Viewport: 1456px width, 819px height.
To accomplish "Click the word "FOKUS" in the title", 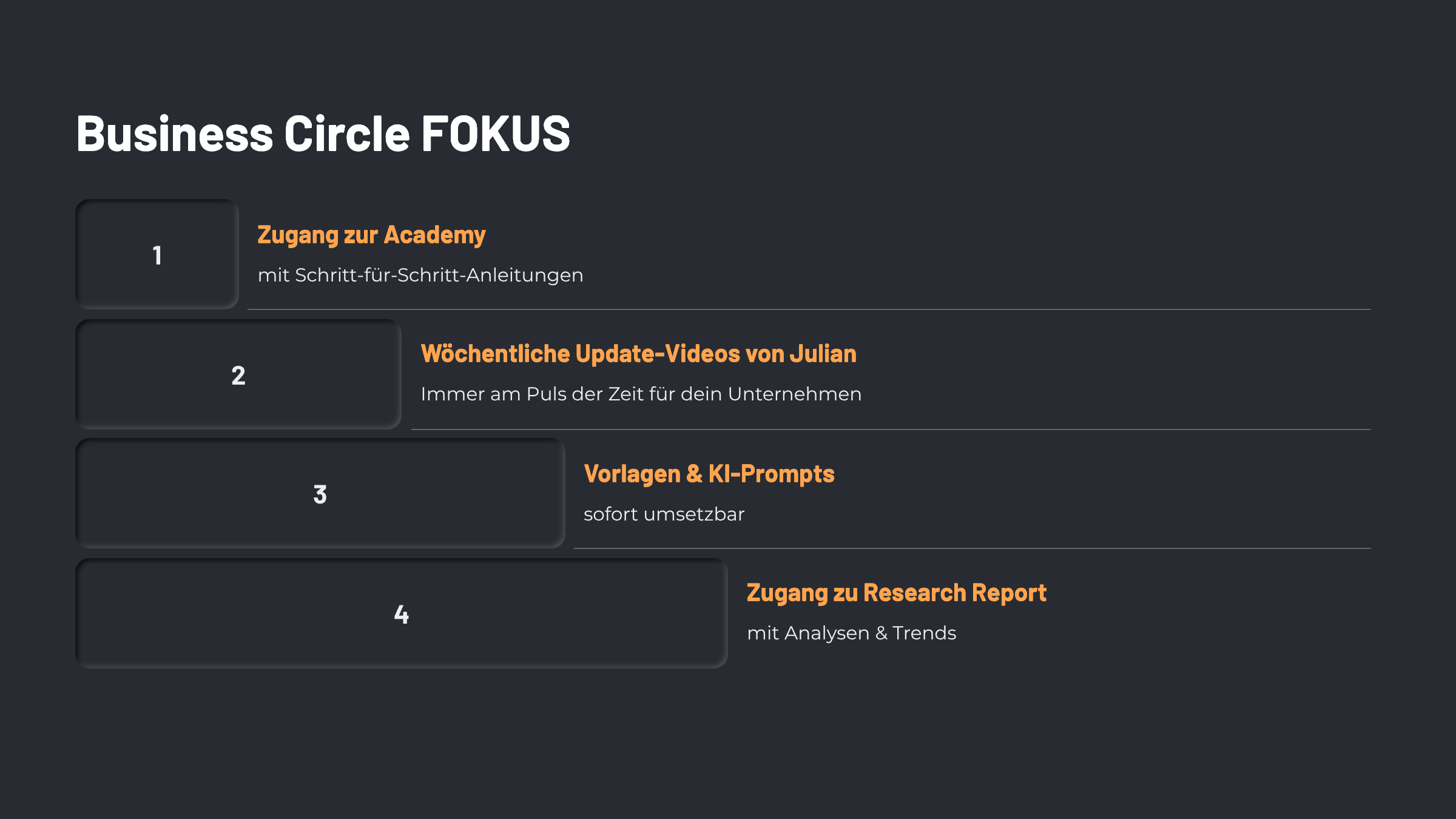I will tap(495, 133).
